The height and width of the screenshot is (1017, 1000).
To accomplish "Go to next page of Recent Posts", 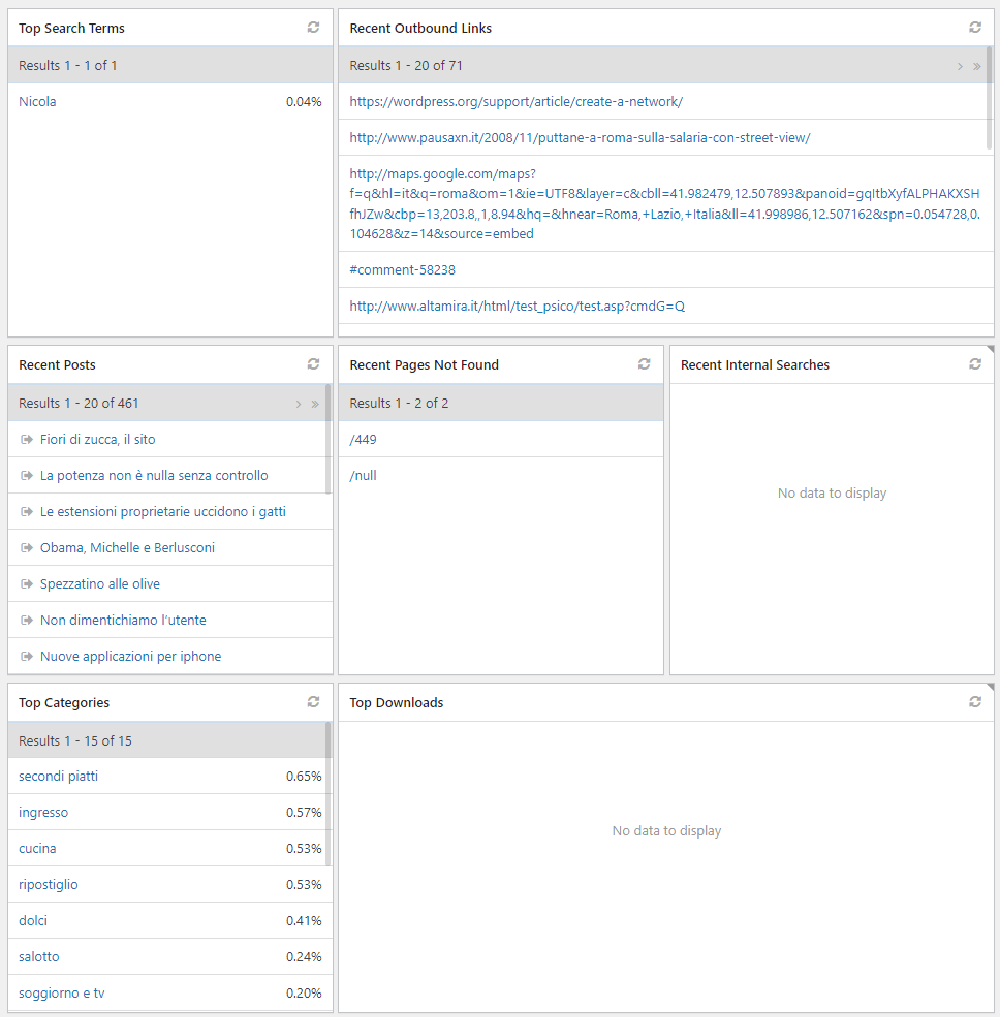I will point(297,402).
